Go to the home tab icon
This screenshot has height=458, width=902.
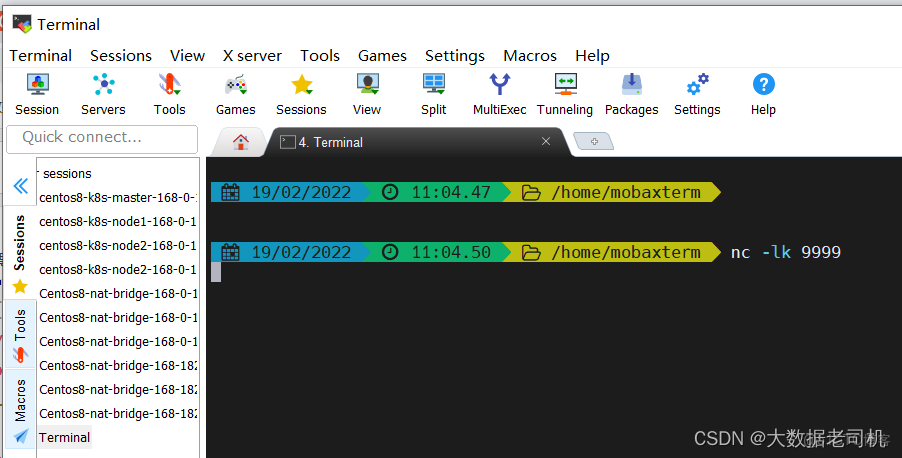[x=240, y=142]
